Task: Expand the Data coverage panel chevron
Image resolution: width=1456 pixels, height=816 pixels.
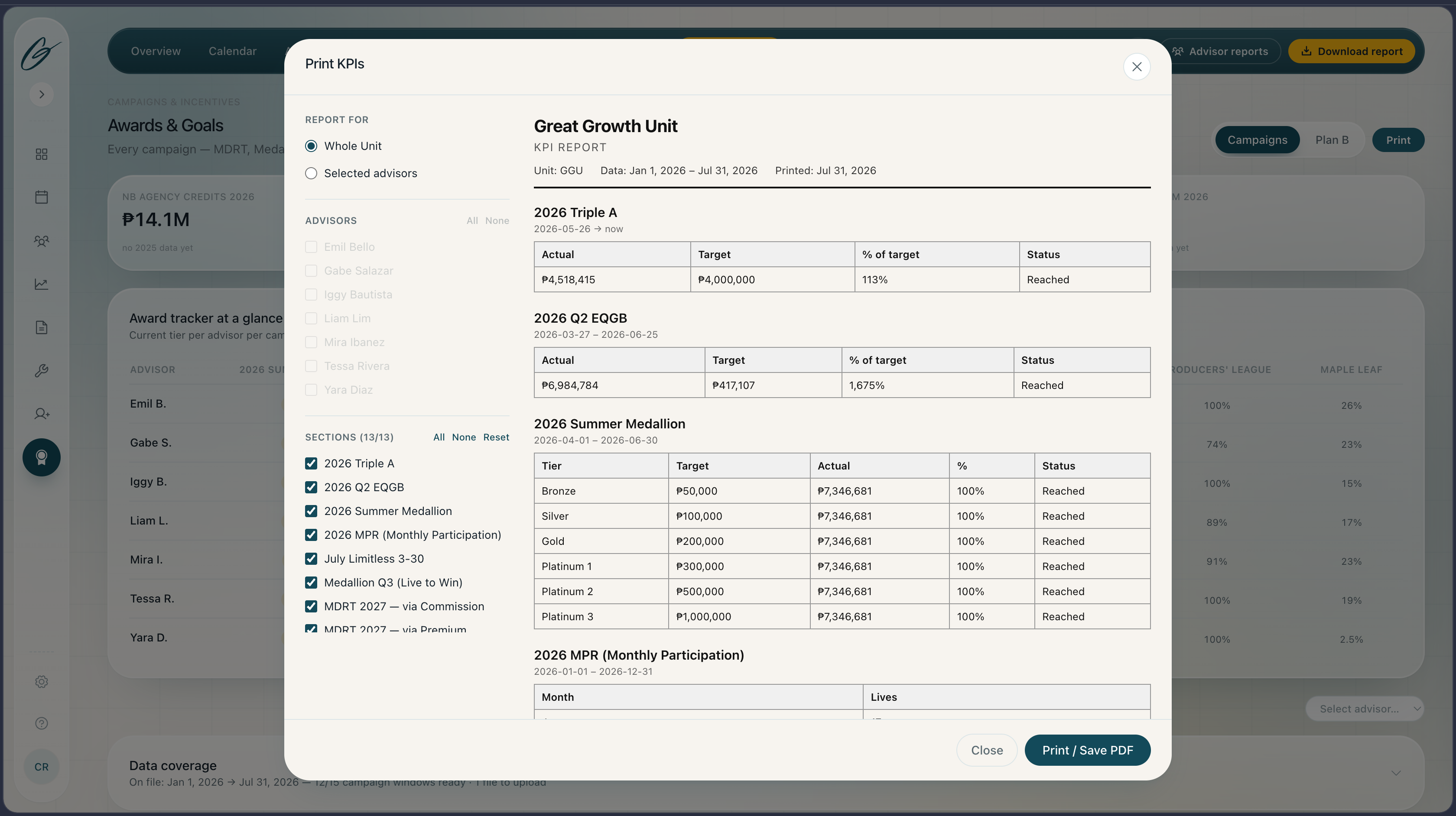Action: tap(1396, 773)
